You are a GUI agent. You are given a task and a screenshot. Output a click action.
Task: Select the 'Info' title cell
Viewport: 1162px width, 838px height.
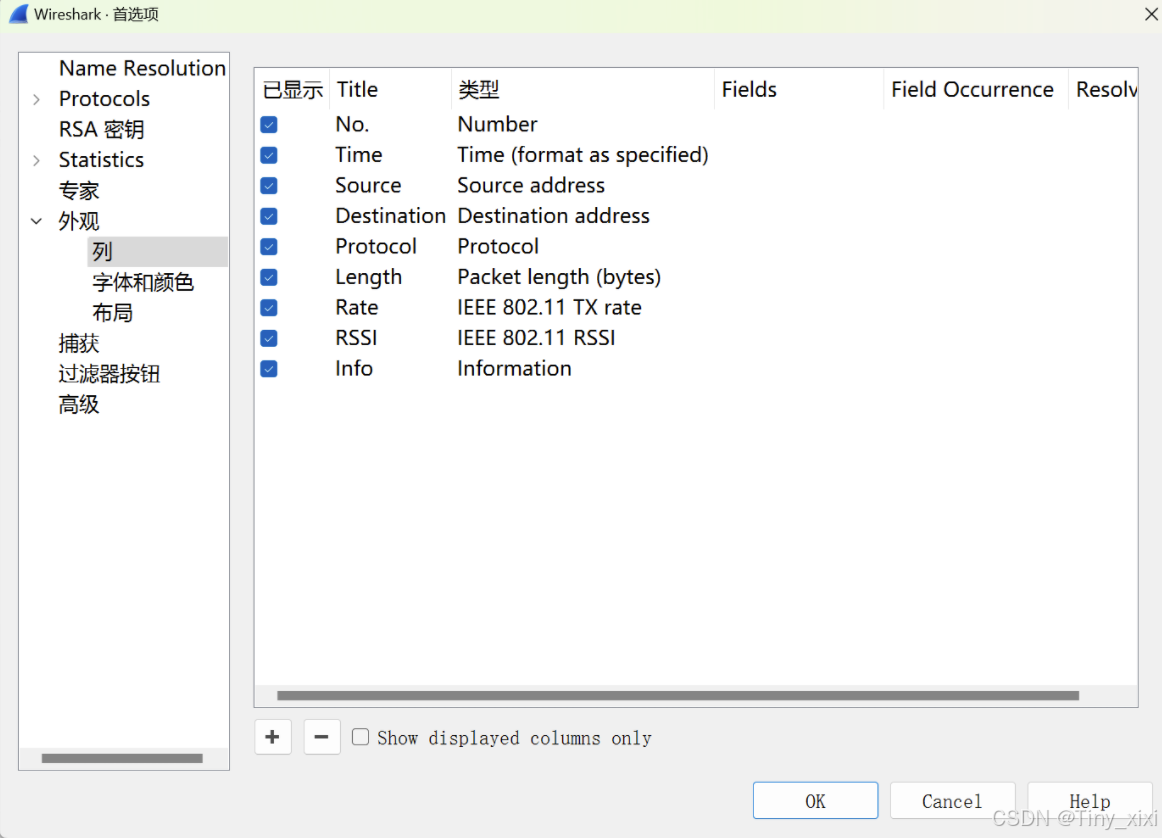pos(353,369)
